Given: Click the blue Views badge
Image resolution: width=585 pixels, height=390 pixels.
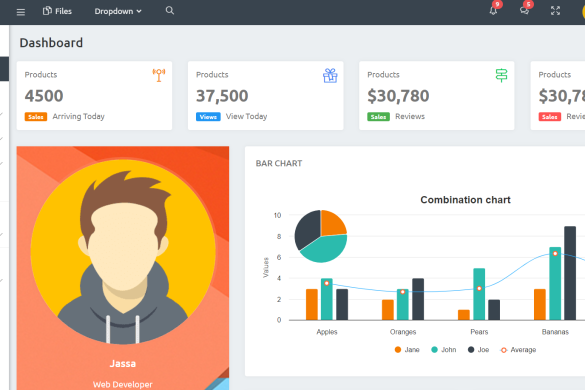Looking at the screenshot, I should (208, 117).
